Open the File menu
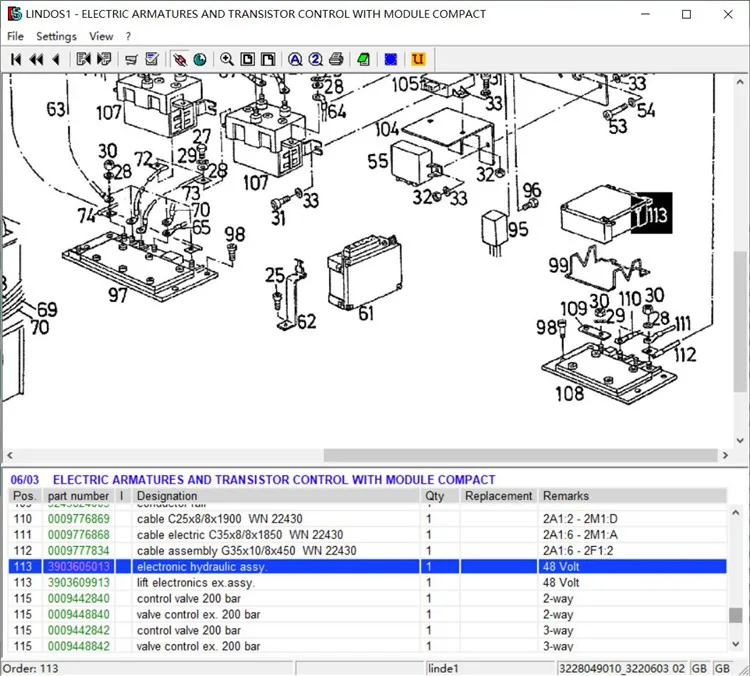 tap(15, 36)
